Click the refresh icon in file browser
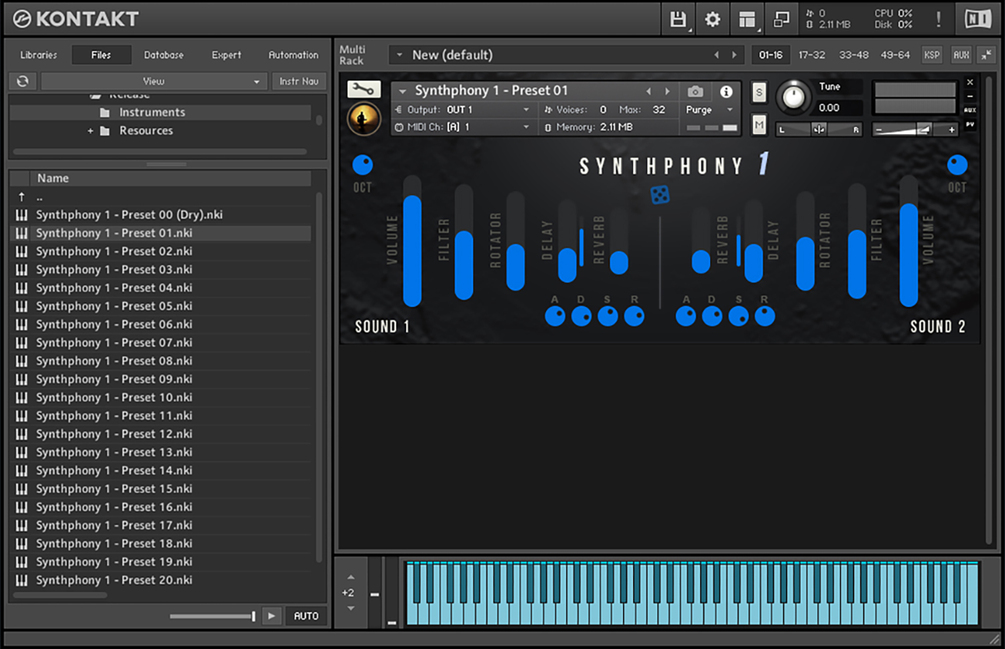The height and width of the screenshot is (649, 1005). click(22, 81)
